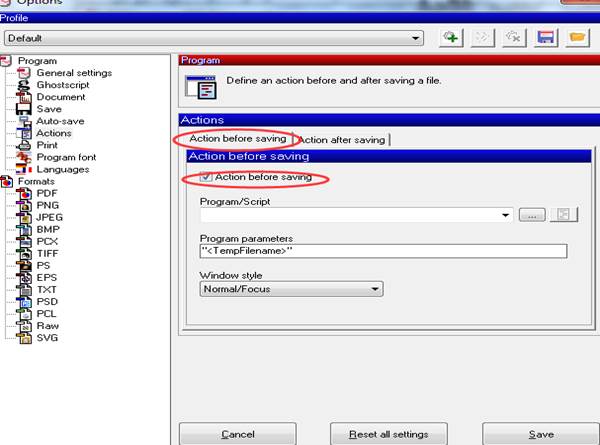Viewport: 600px width, 445px height.
Task: Open Ghostscript settings in the tree
Action: 64,85
